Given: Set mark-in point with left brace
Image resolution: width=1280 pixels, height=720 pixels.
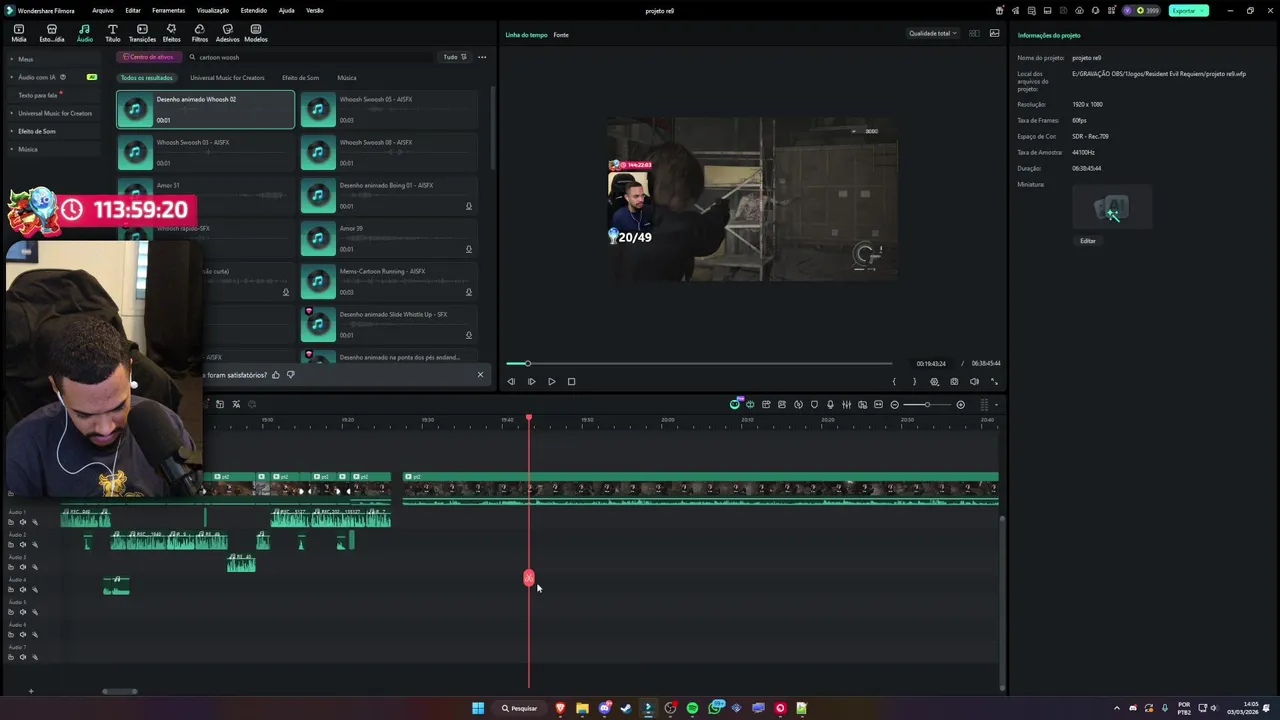Looking at the screenshot, I should pos(894,381).
